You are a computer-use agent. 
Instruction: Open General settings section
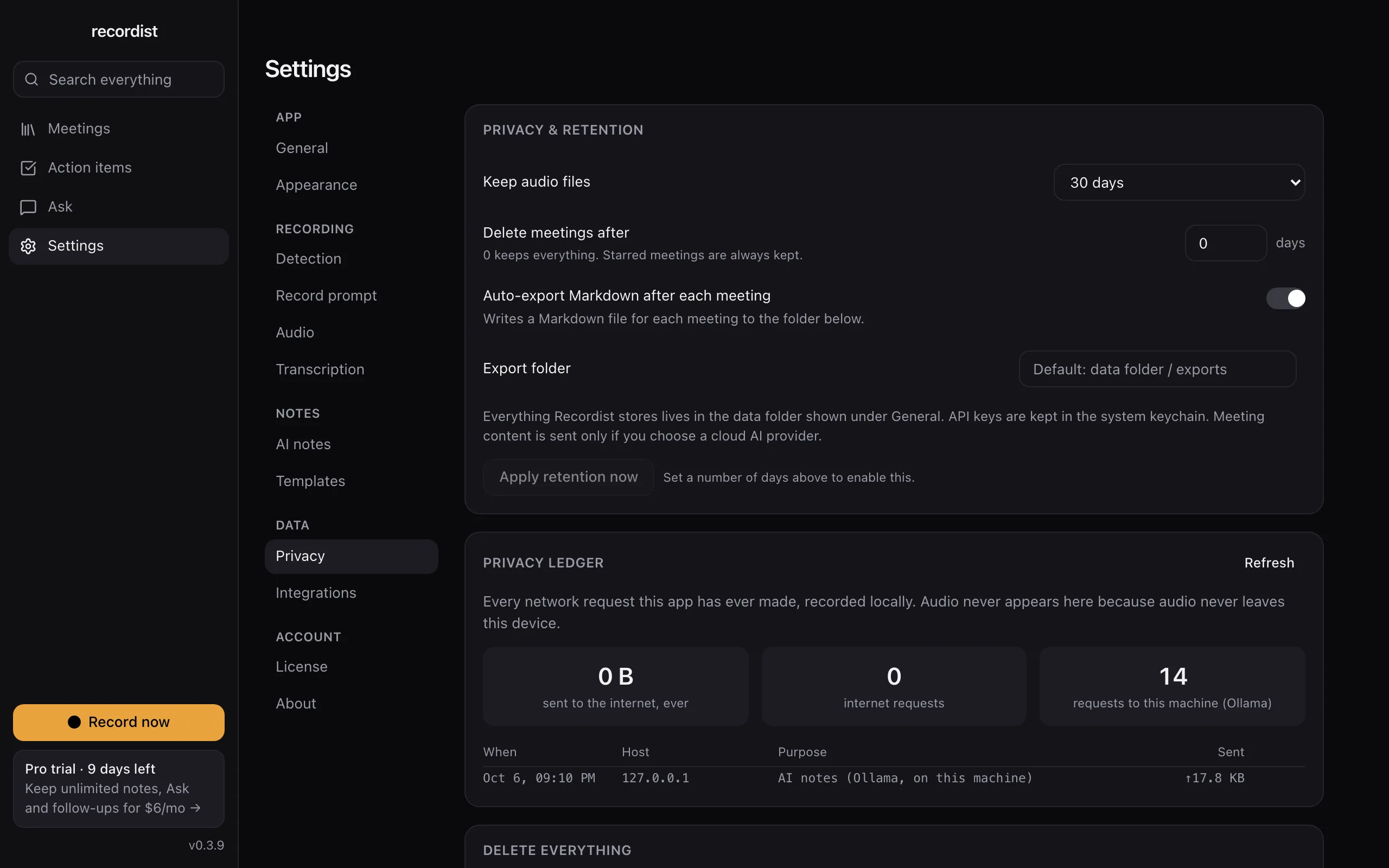click(x=351, y=148)
